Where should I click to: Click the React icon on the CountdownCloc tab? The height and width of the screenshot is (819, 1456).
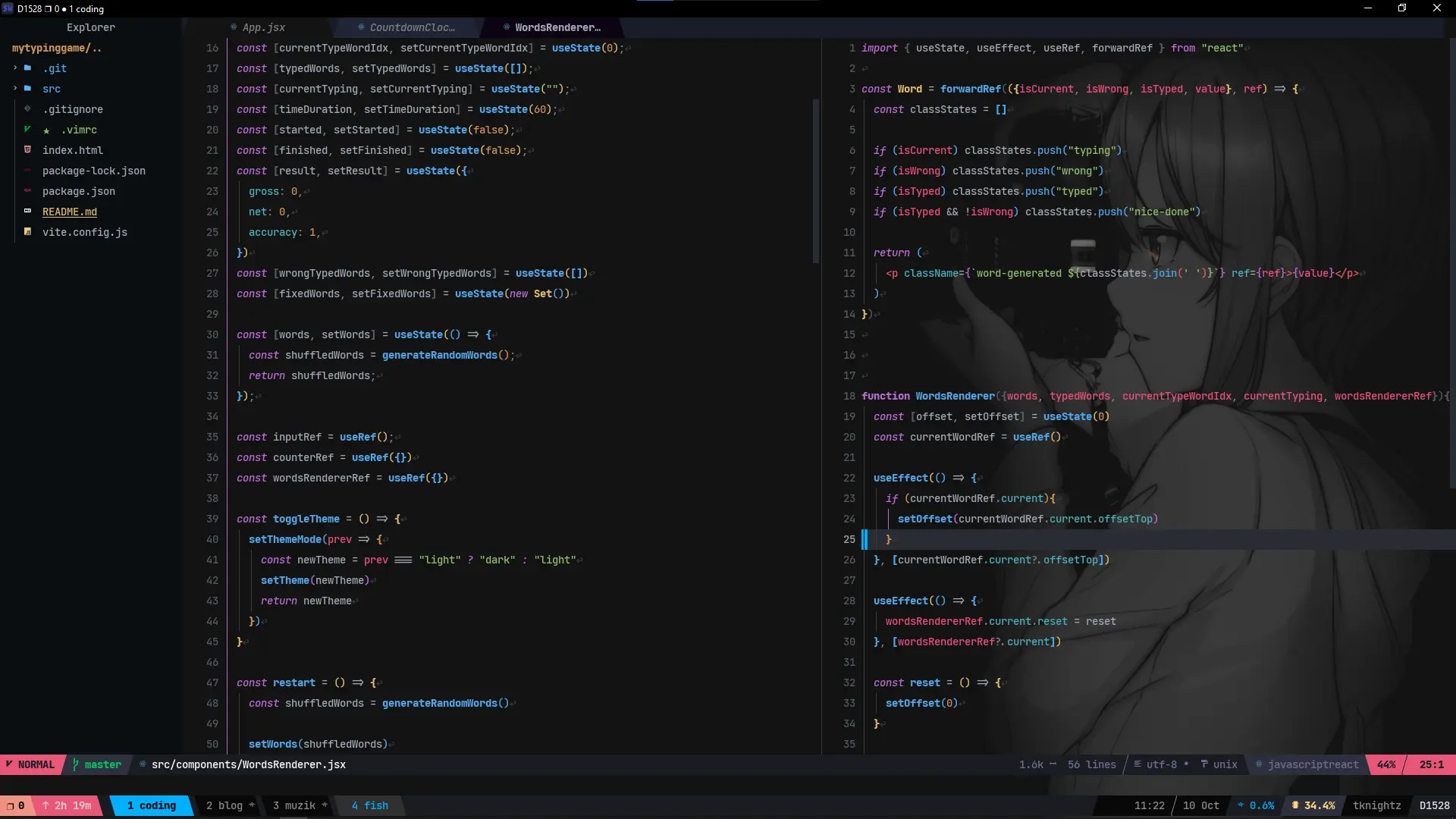(x=361, y=27)
